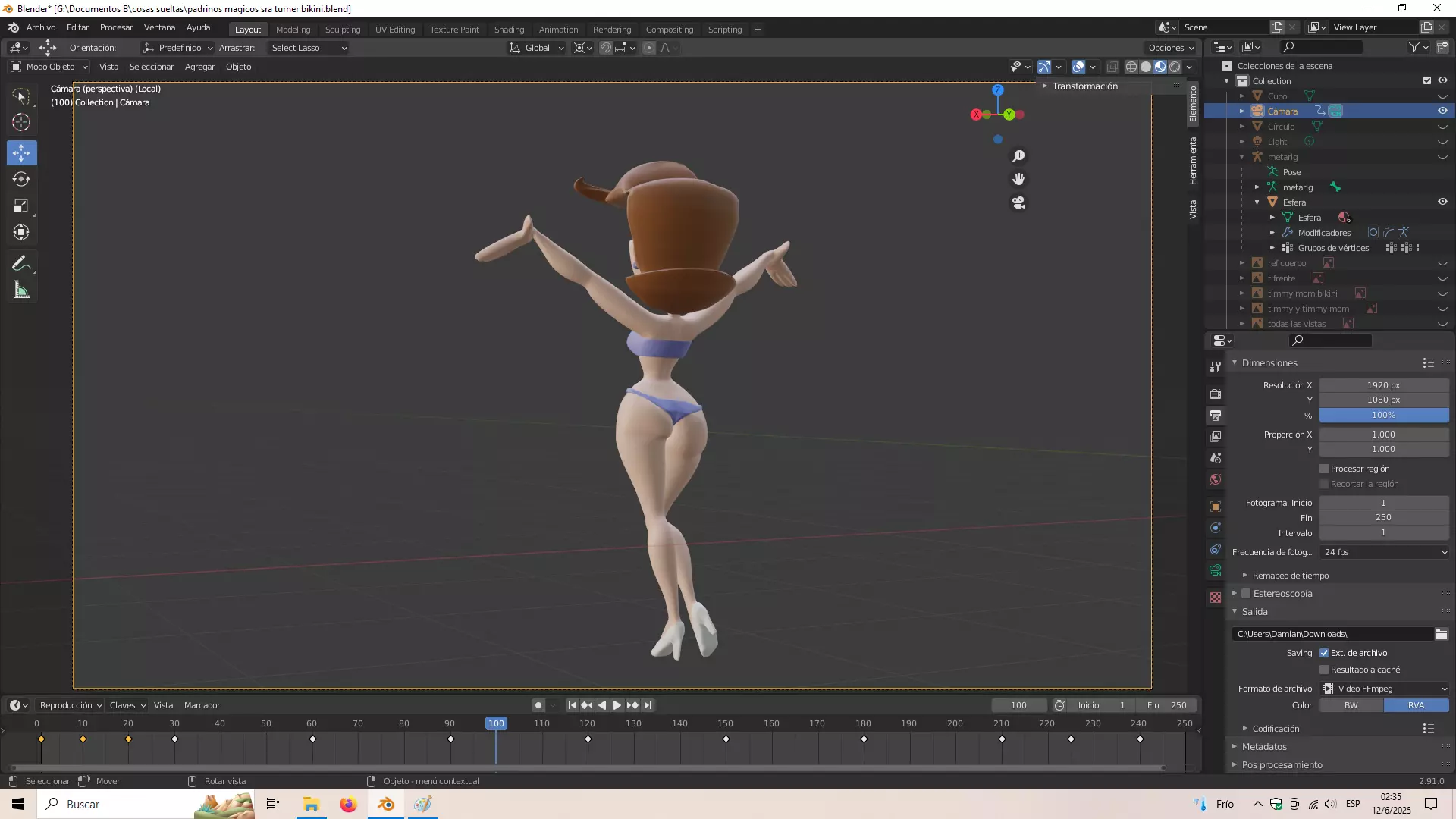Open the Video FFmpeg file format dropdown
Image resolution: width=1456 pixels, height=819 pixels.
1385,689
